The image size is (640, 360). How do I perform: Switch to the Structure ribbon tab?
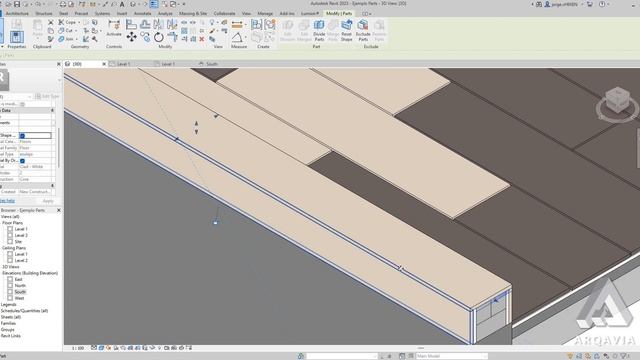point(44,13)
